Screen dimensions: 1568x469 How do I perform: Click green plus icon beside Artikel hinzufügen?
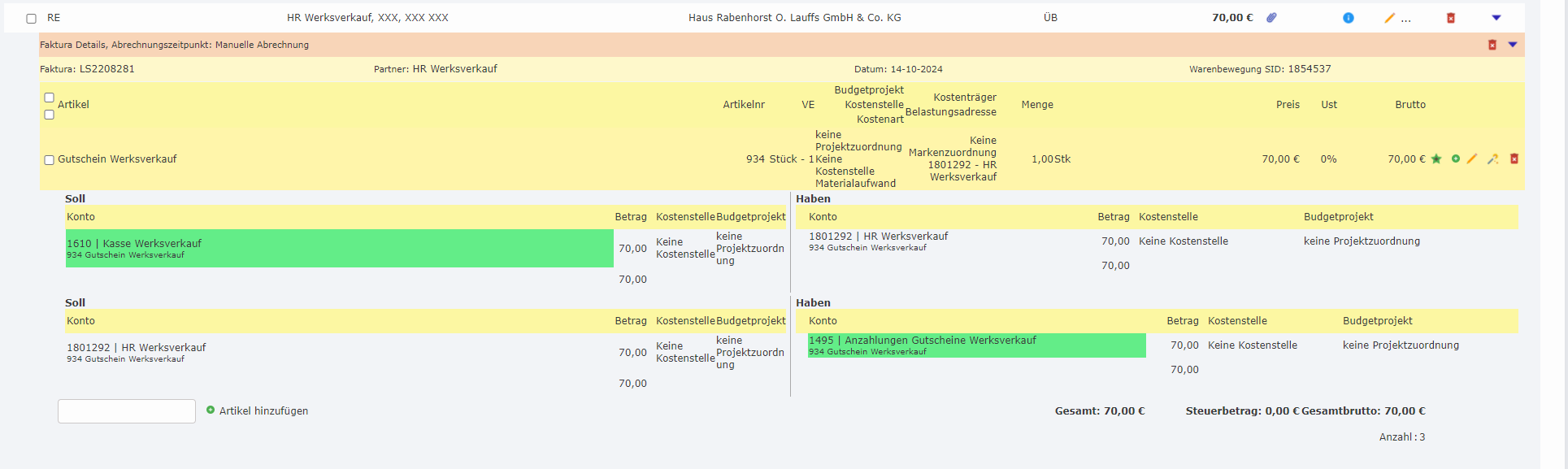[211, 410]
